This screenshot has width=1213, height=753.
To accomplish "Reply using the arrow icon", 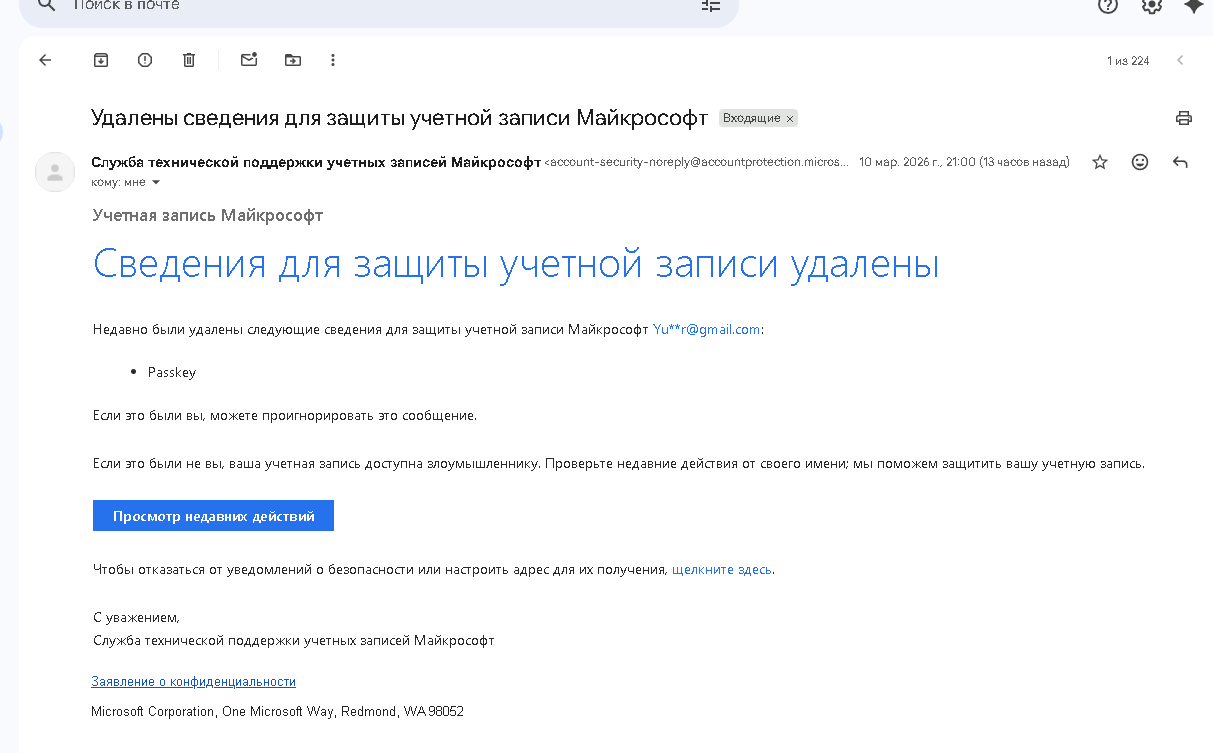I will coord(1180,162).
